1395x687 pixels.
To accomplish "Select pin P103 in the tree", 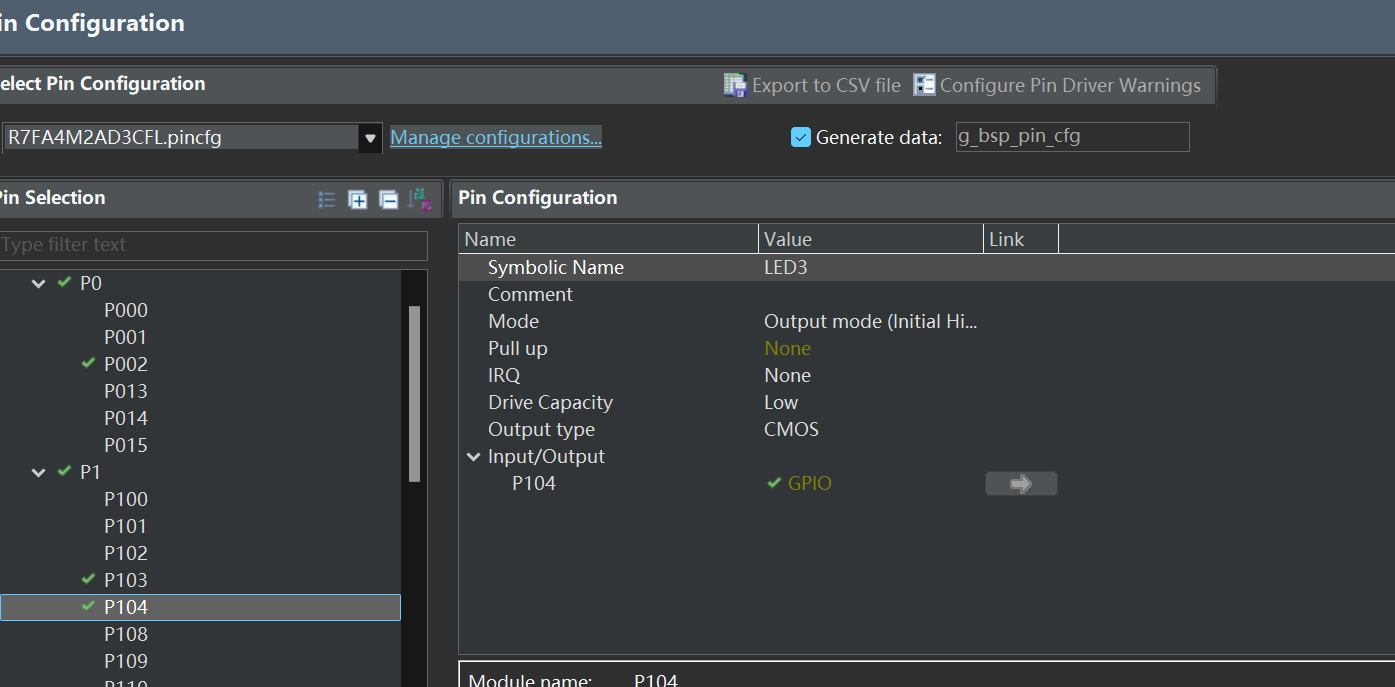I will tap(126, 581).
